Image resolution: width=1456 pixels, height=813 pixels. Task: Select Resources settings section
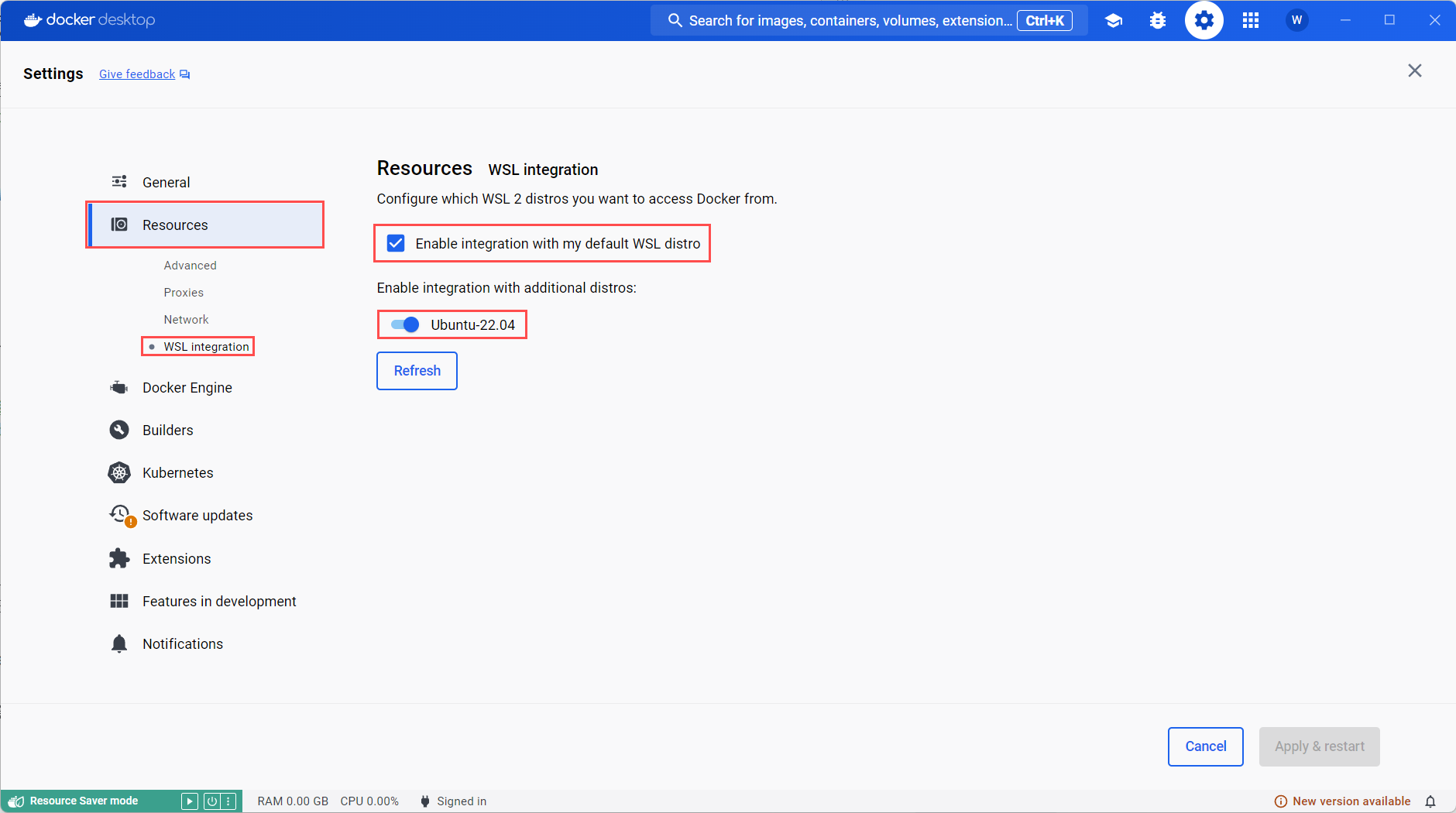[204, 225]
